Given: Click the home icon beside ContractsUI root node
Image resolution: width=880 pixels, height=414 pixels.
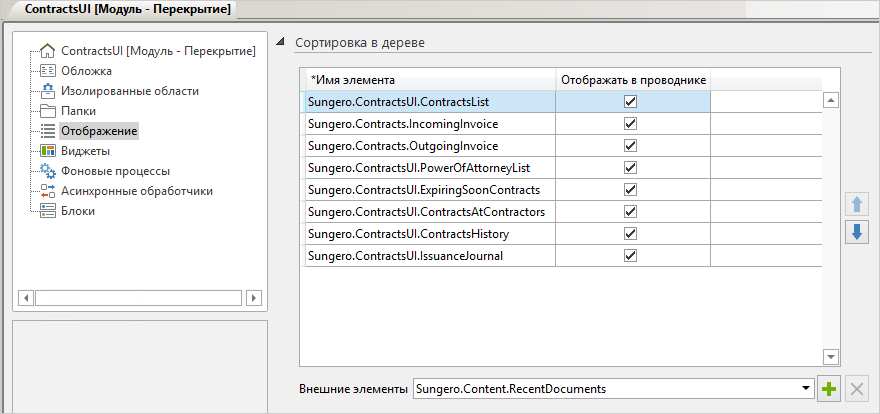Looking at the screenshot, I should point(47,51).
